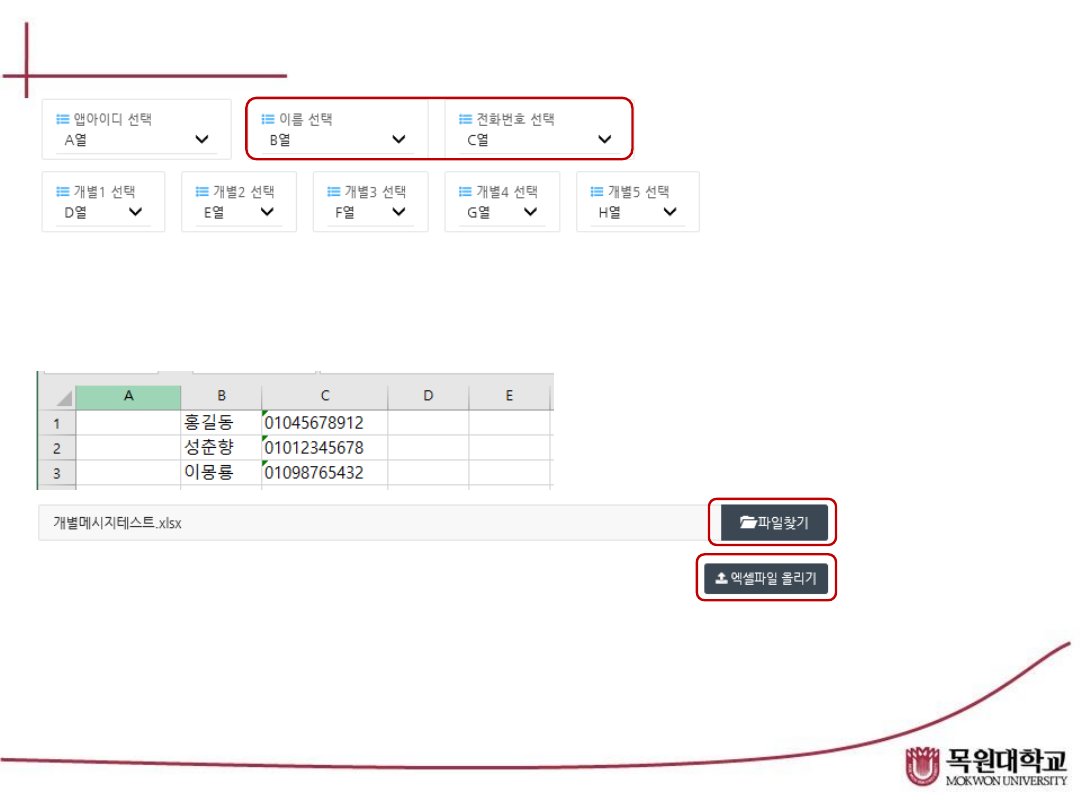Open the 개별2 선택 dropdown showing E열
1080x810 pixels.
click(x=239, y=212)
